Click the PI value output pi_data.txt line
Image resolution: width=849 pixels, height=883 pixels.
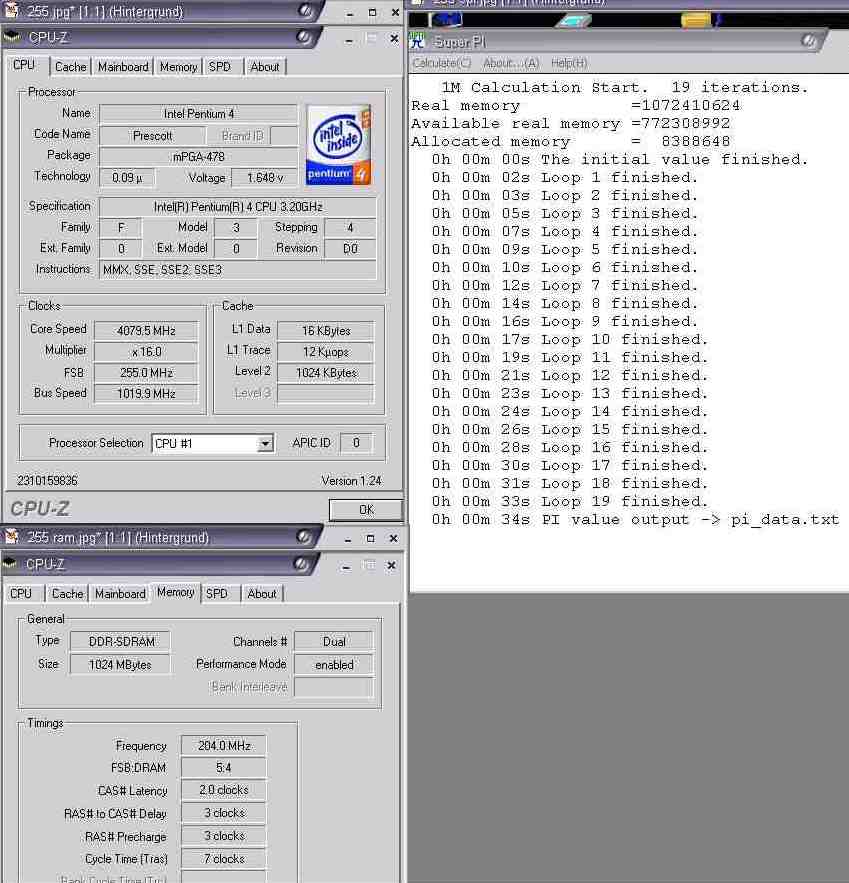coord(635,519)
